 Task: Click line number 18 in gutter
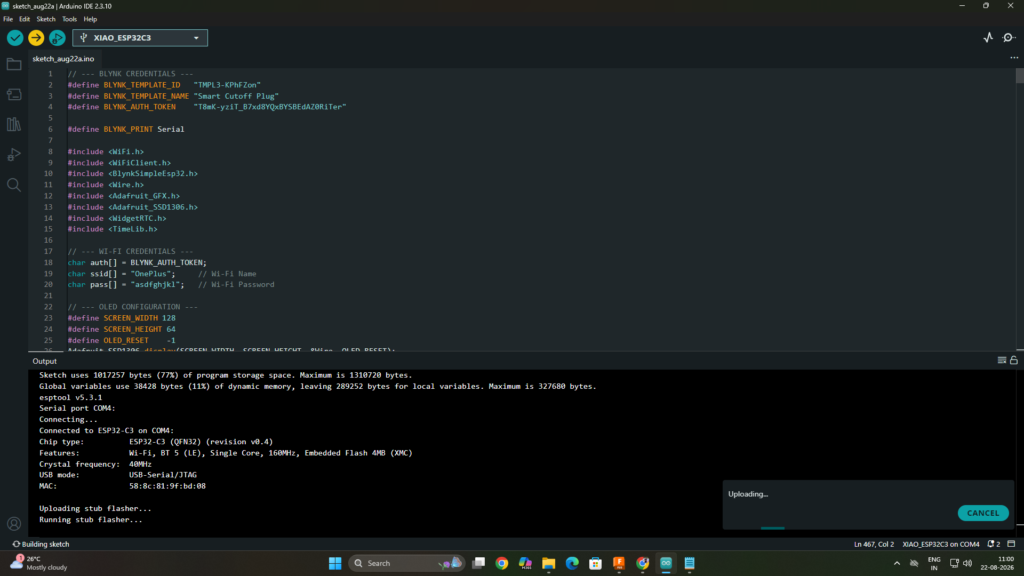click(x=48, y=263)
